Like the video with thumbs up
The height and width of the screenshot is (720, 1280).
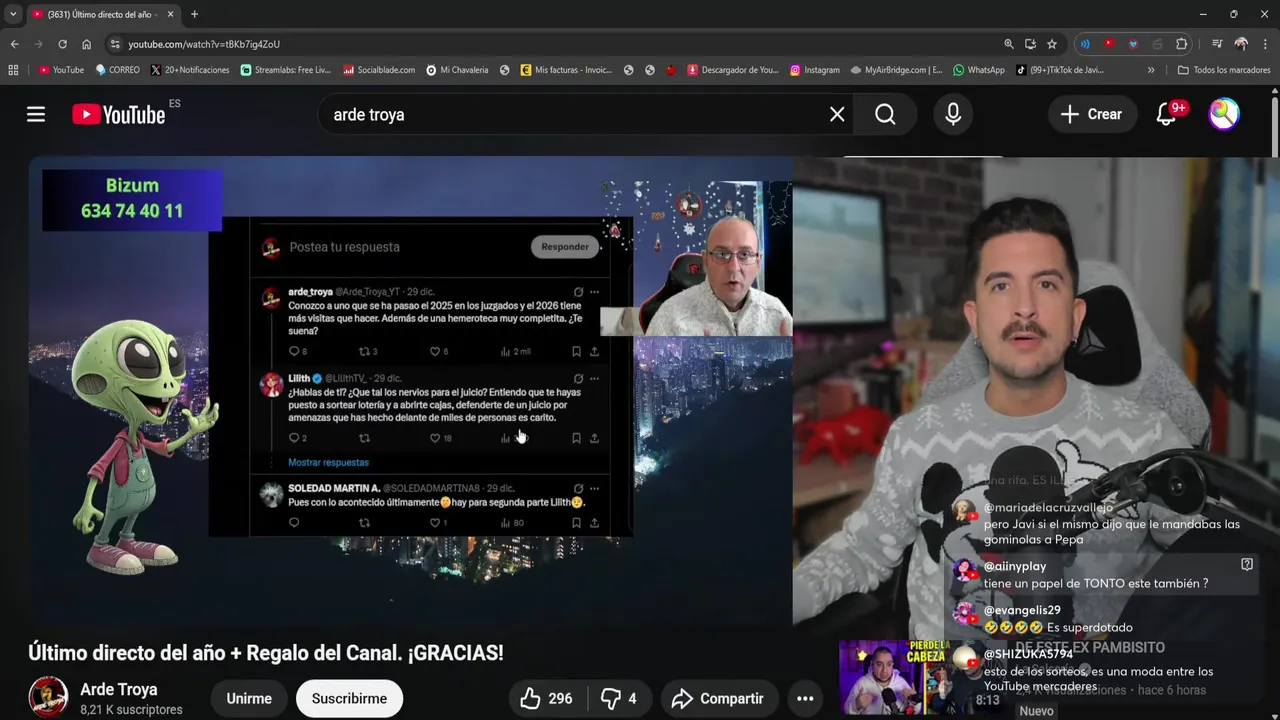(548, 699)
